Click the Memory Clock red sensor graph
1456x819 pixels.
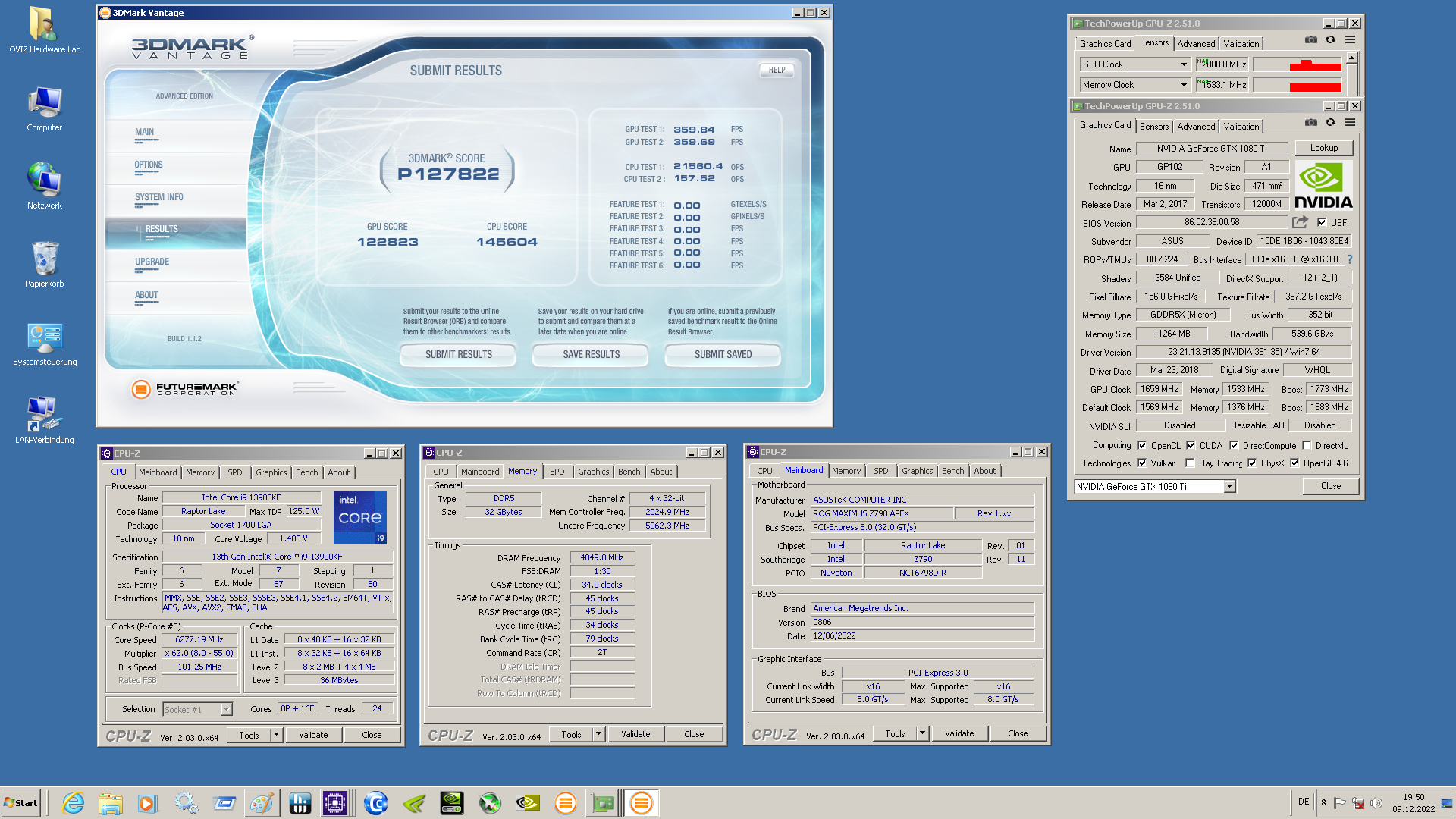pos(1298,85)
